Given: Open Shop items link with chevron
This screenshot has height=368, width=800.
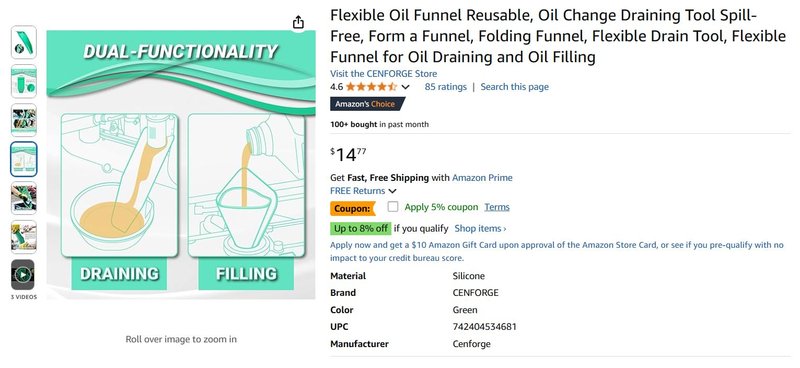Looking at the screenshot, I should tap(480, 229).
